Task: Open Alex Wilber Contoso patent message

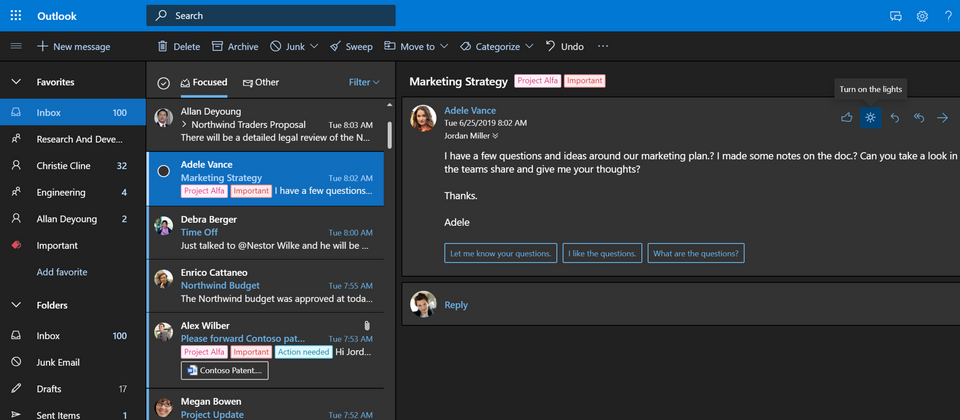Action: (x=265, y=351)
